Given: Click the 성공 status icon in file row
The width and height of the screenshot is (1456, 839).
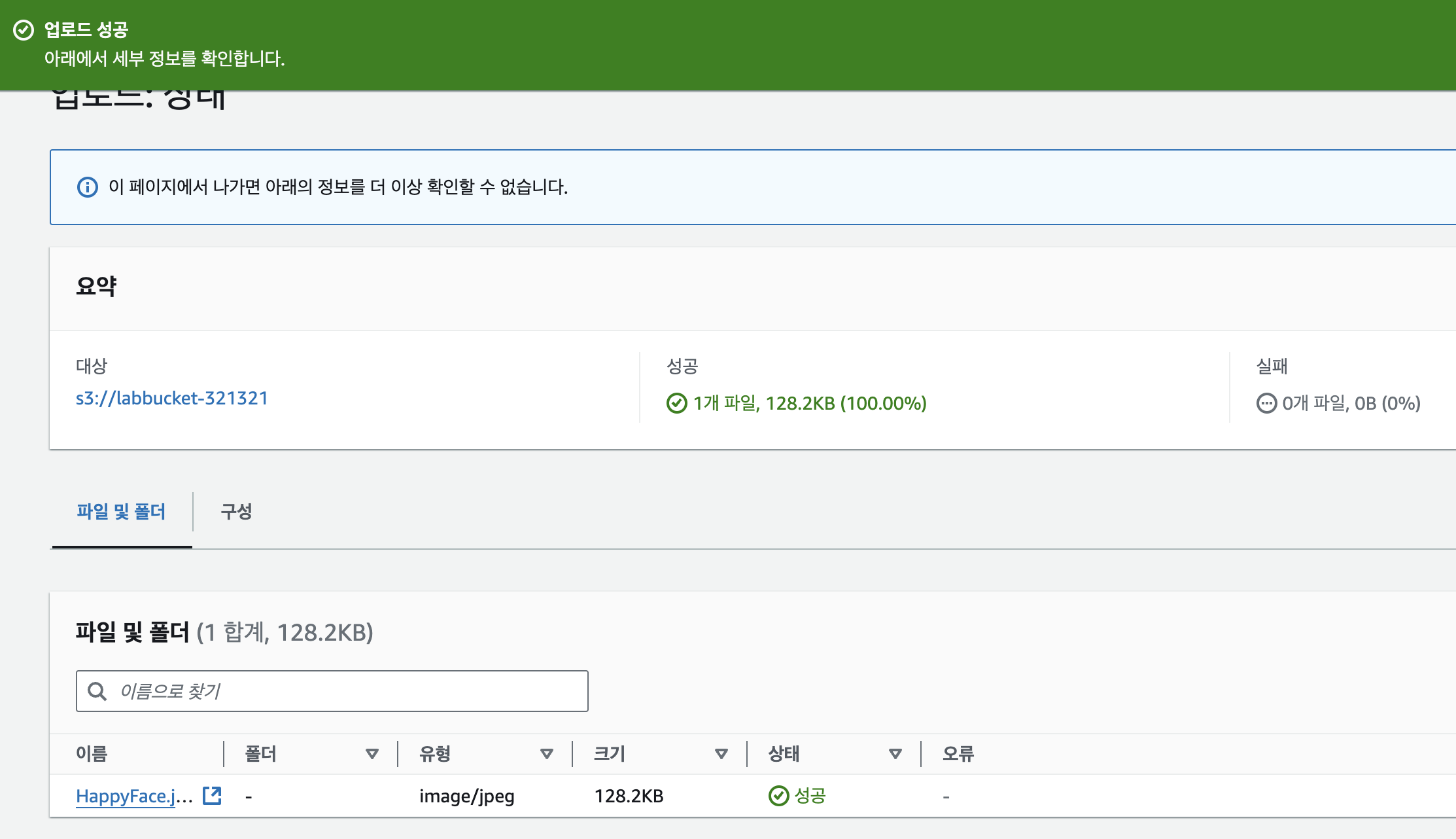Looking at the screenshot, I should tap(778, 796).
